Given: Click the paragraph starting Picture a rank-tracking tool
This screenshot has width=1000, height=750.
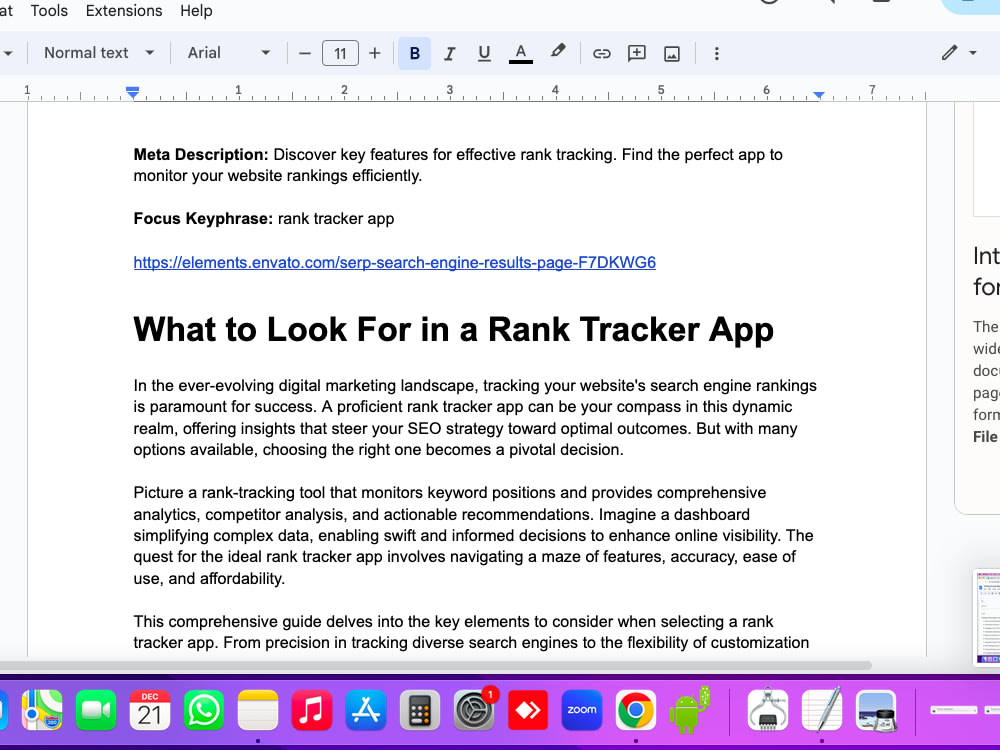Looking at the screenshot, I should [x=473, y=536].
